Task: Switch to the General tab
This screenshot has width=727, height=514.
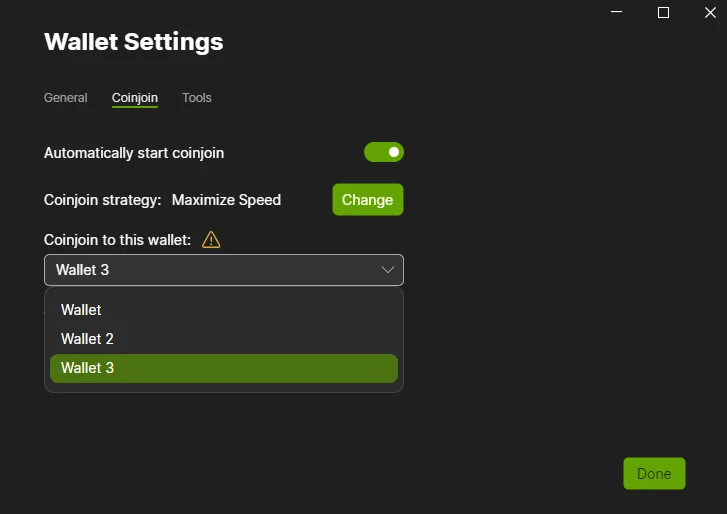Action: pos(66,98)
